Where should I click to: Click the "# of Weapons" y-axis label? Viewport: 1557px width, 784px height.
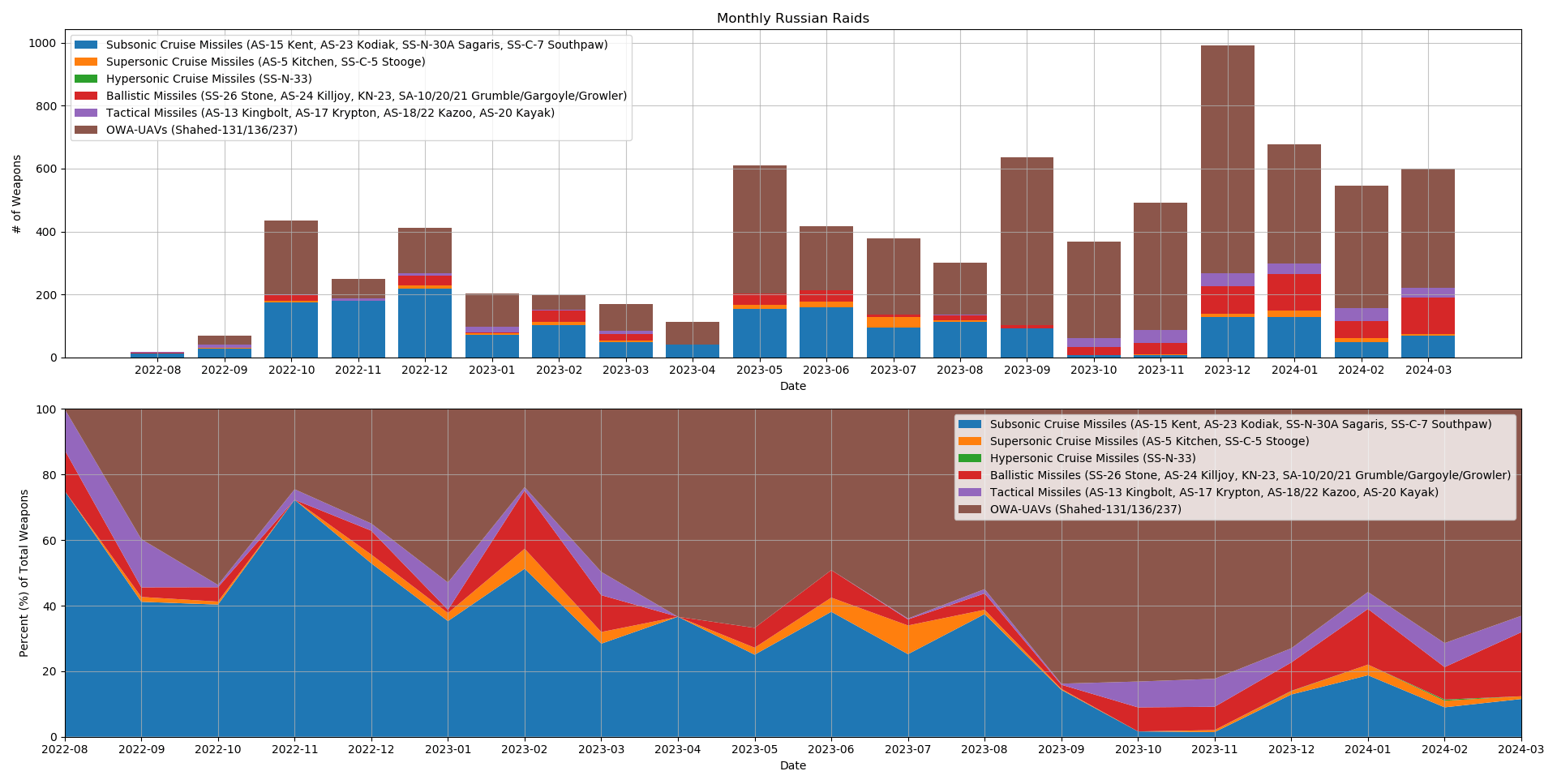(x=17, y=194)
